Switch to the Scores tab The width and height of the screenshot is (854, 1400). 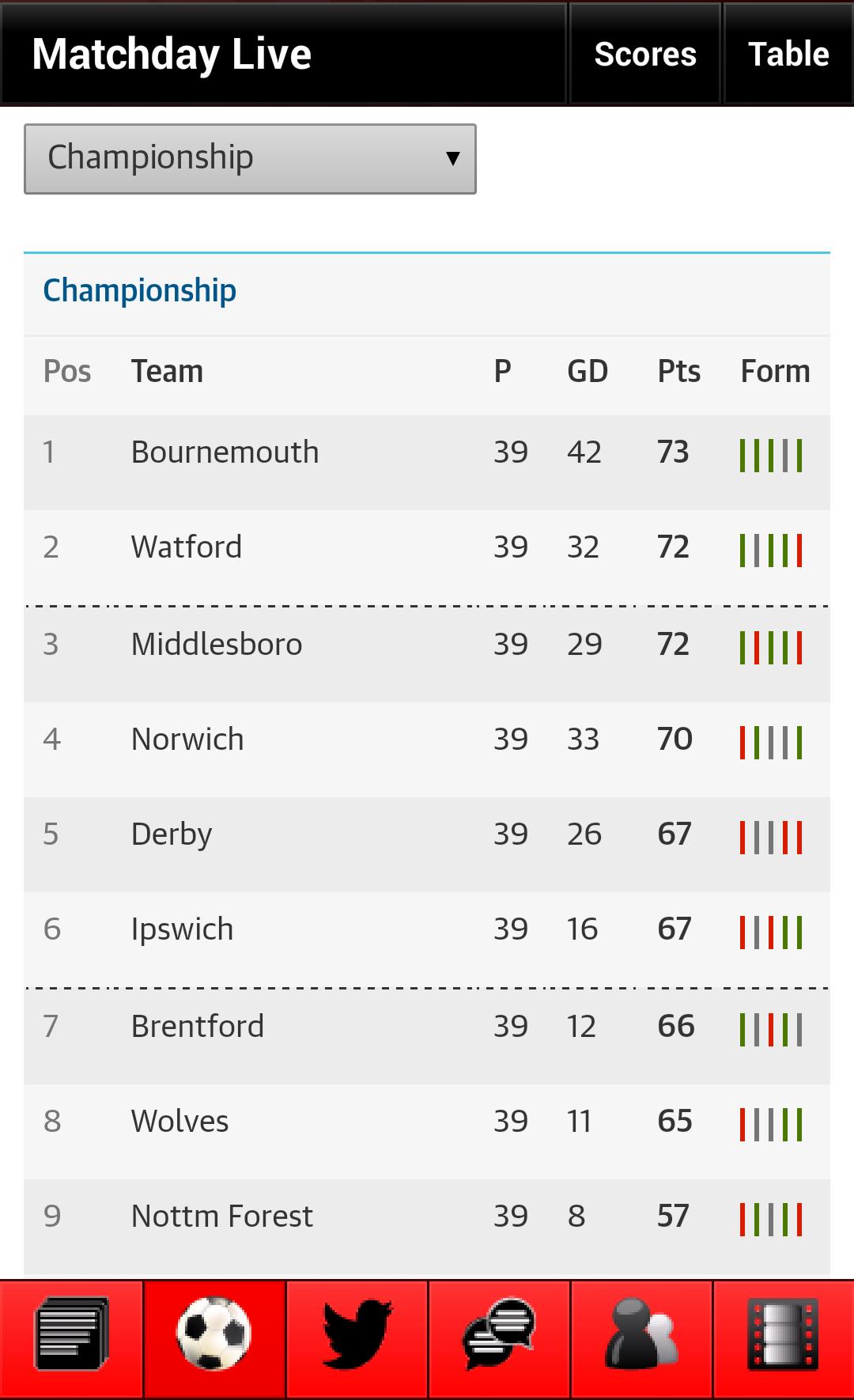644,54
